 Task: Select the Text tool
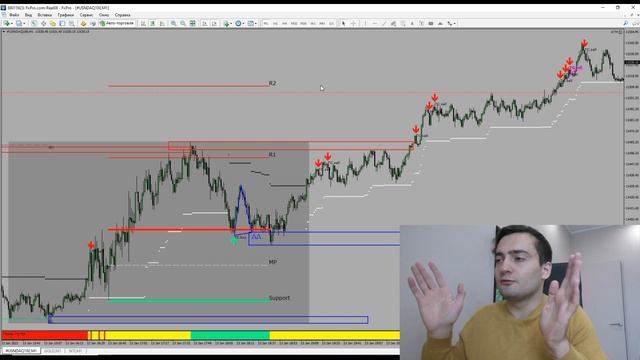pyautogui.click(x=412, y=24)
